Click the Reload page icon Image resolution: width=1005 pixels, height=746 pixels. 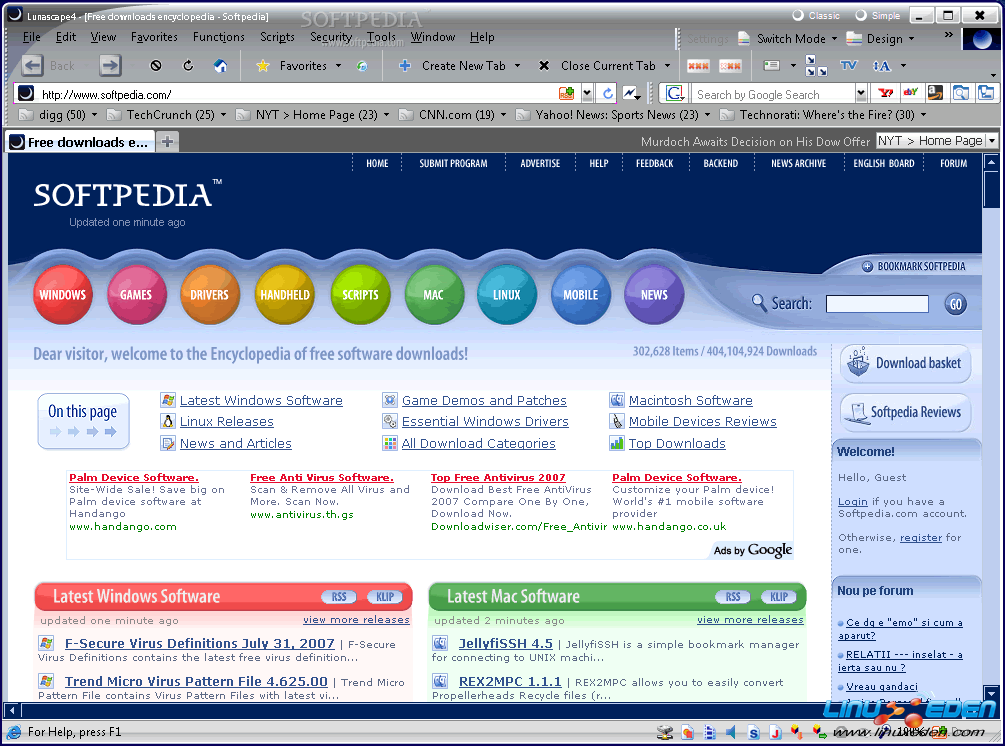click(x=188, y=66)
